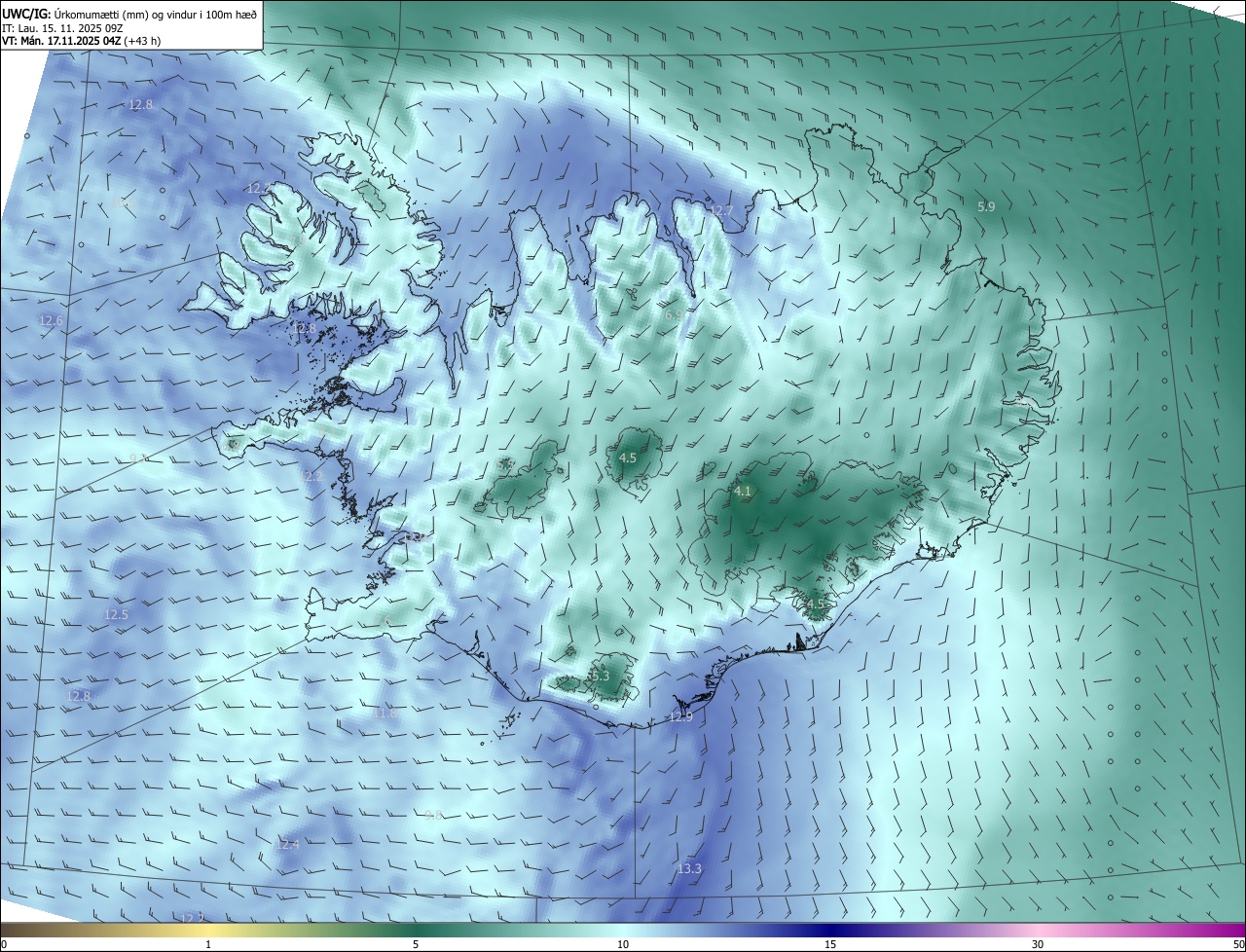Click the 15 tick on color scale
Image resolution: width=1246 pixels, height=952 pixels.
830,944
